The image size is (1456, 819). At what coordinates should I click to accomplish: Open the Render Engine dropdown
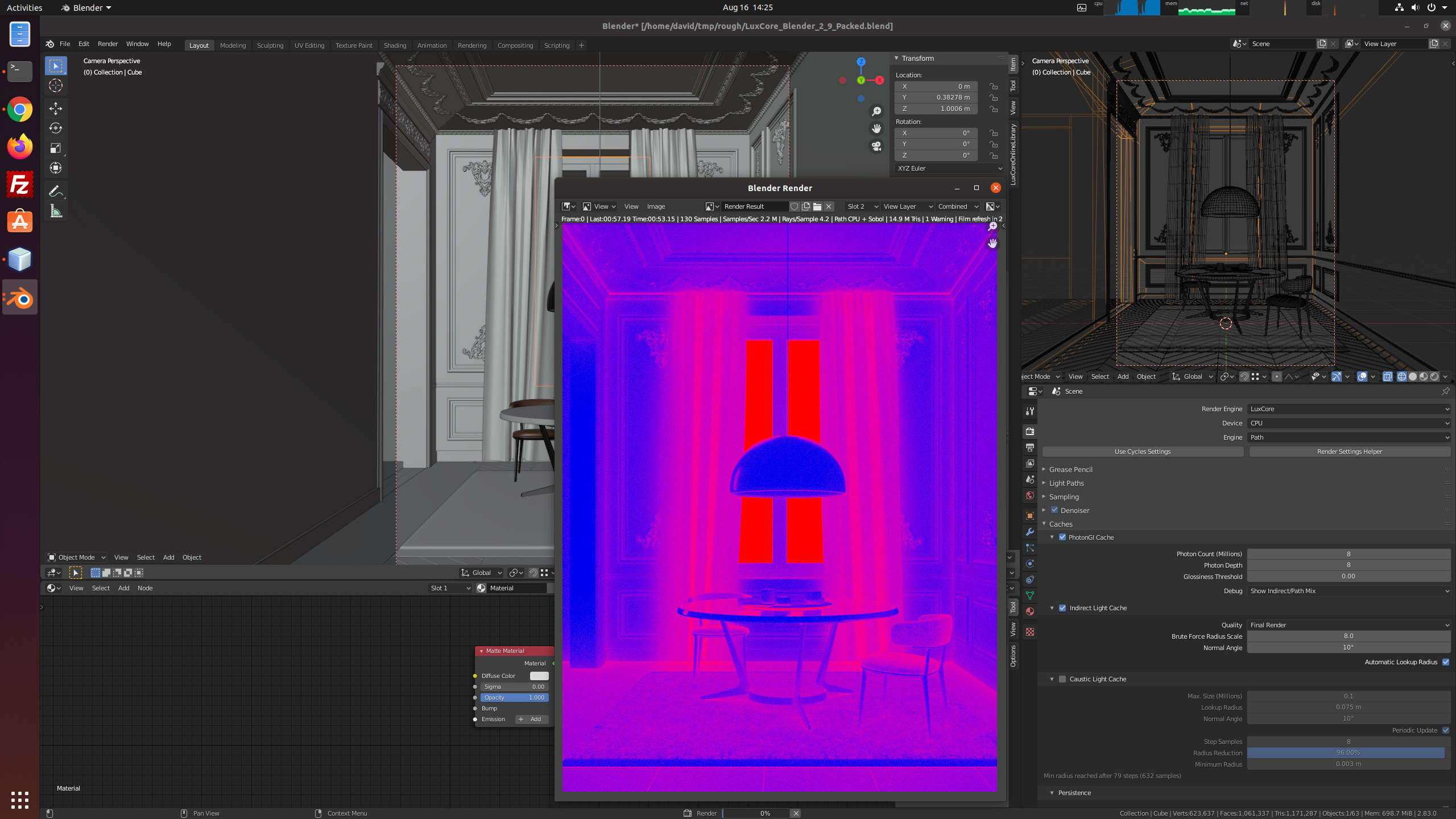pyautogui.click(x=1348, y=409)
